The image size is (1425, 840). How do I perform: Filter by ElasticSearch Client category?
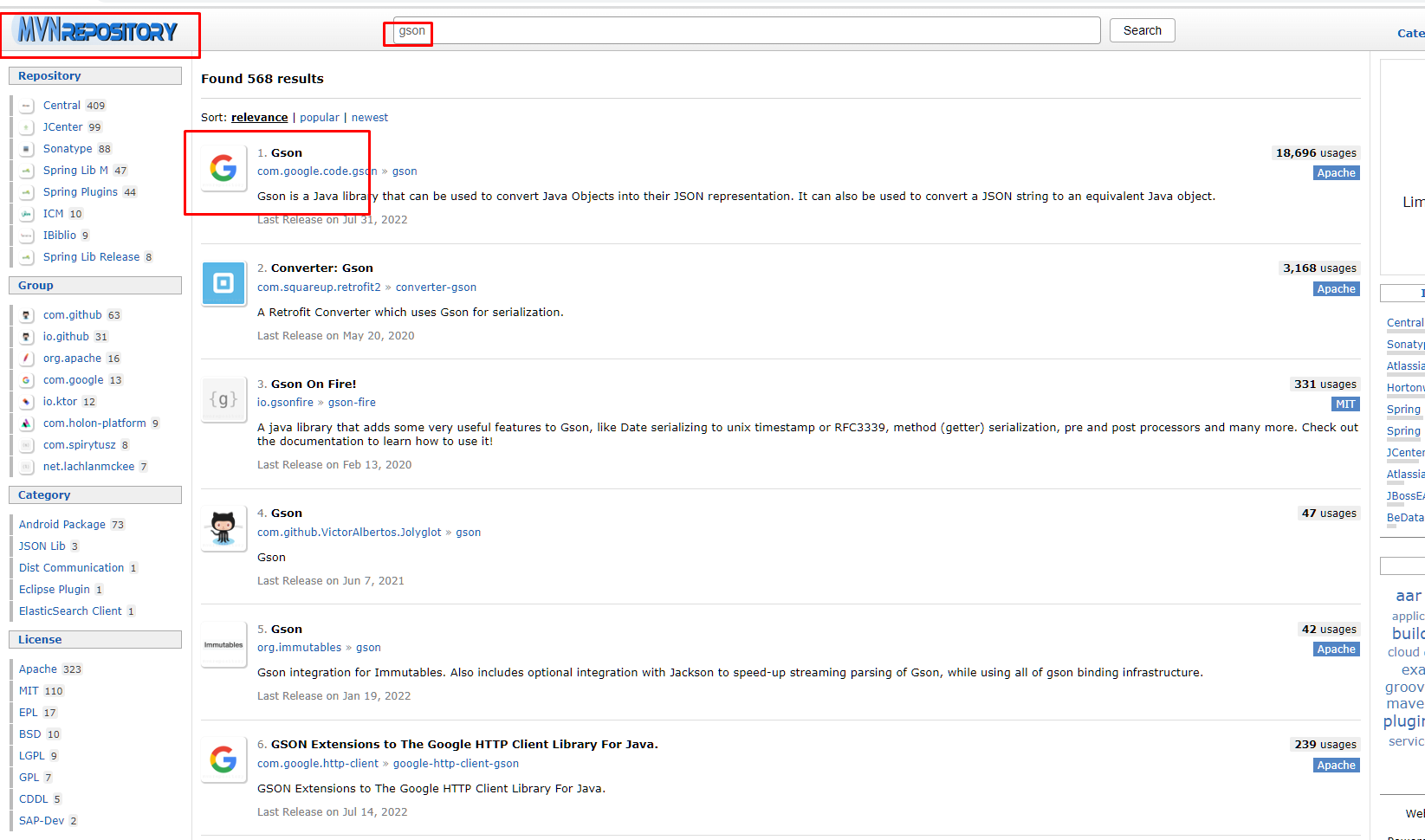coord(70,611)
